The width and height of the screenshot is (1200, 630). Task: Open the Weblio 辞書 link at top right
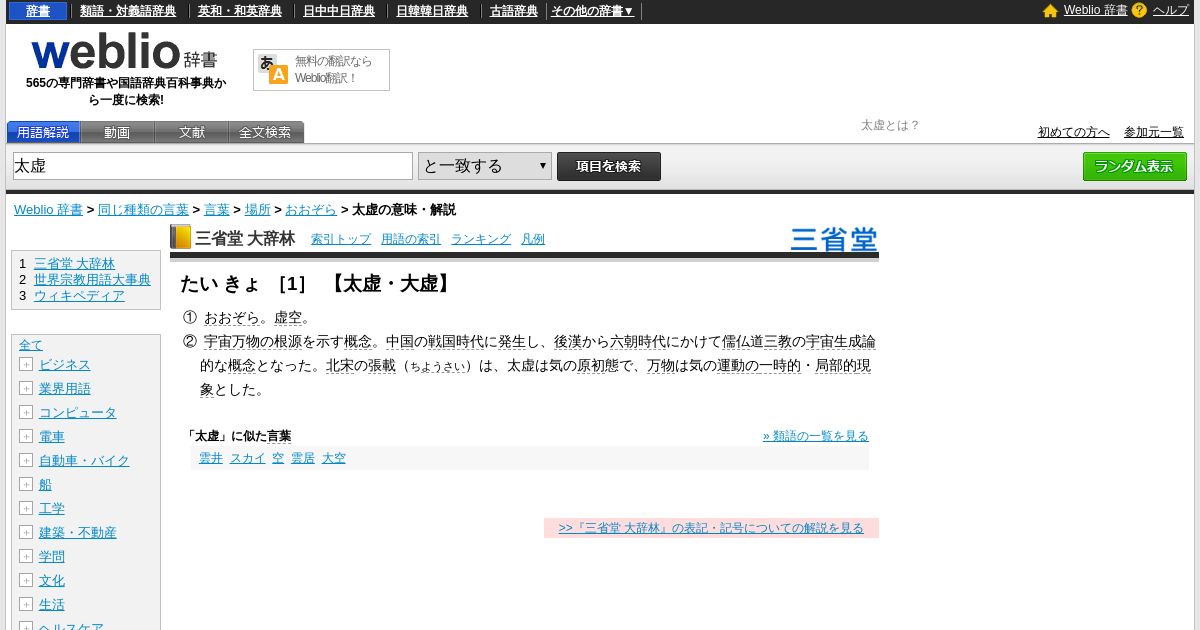tap(1095, 10)
